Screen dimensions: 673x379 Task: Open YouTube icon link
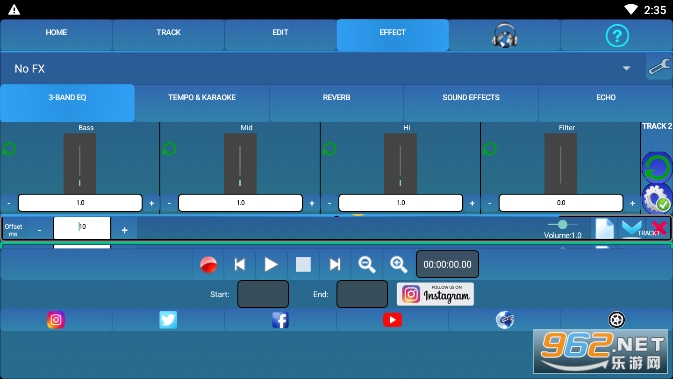point(392,320)
